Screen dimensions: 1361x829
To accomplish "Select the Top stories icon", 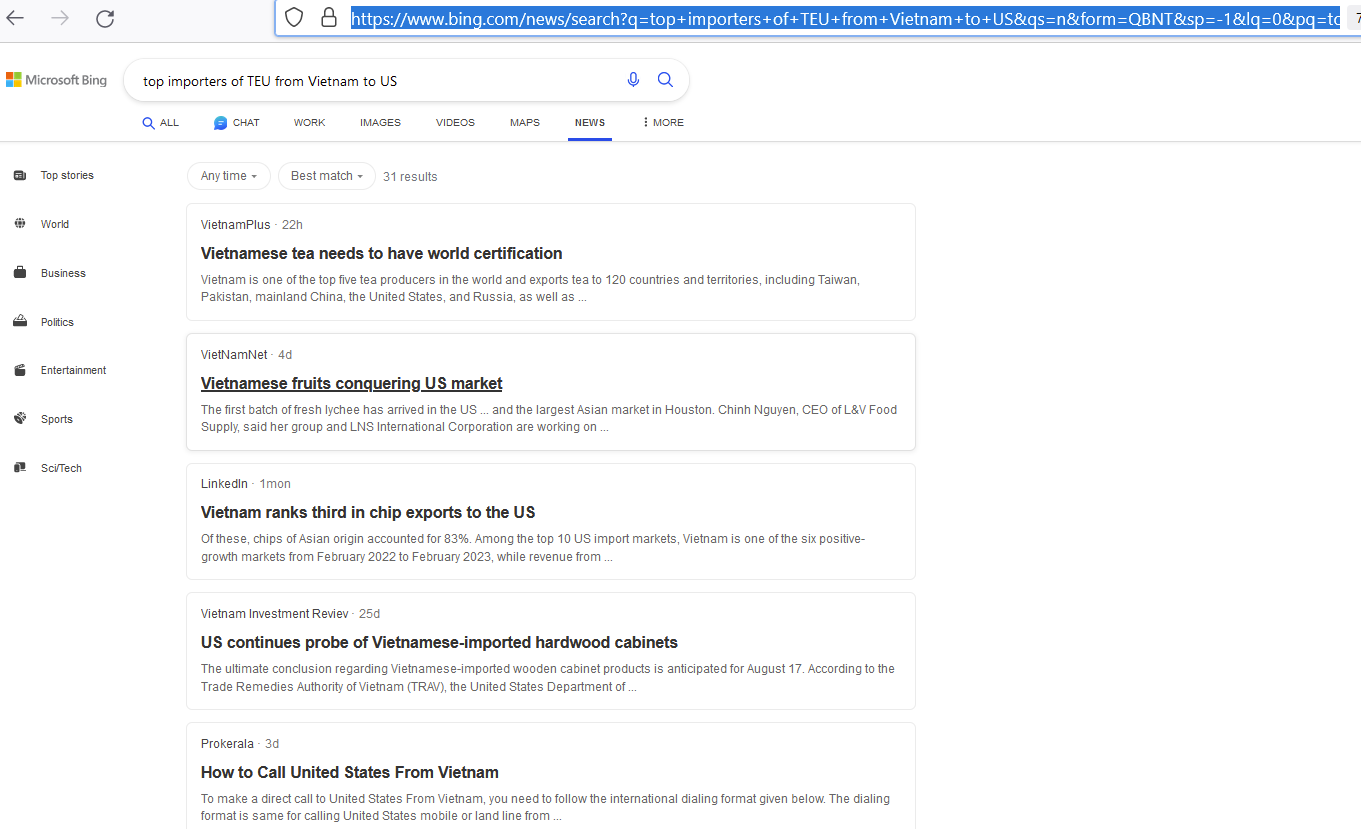I will 20,175.
